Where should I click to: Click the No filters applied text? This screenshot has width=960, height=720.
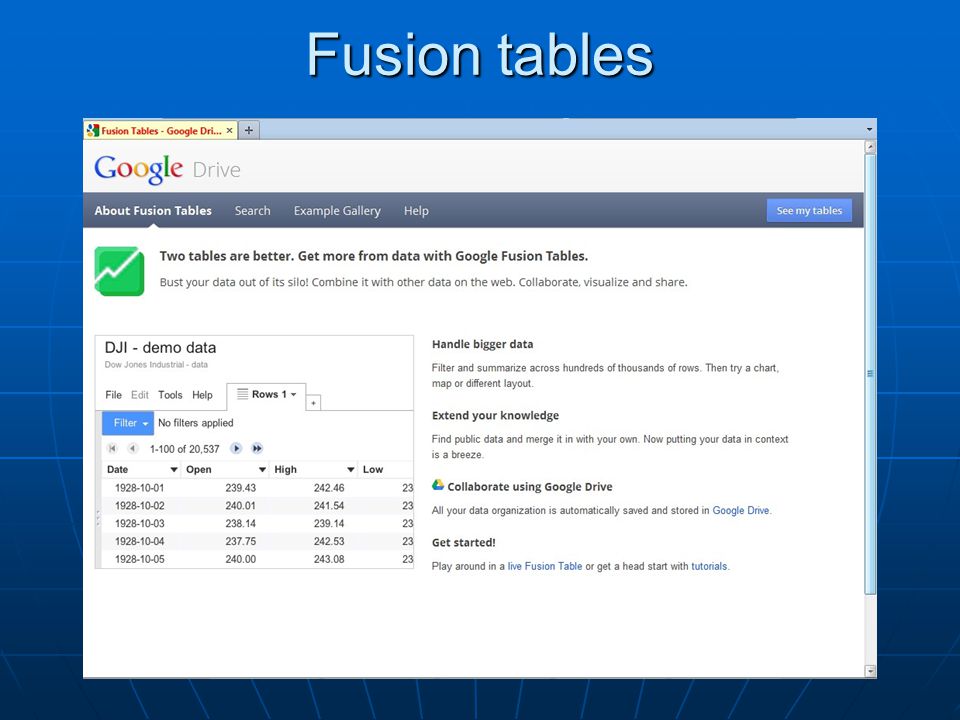195,423
